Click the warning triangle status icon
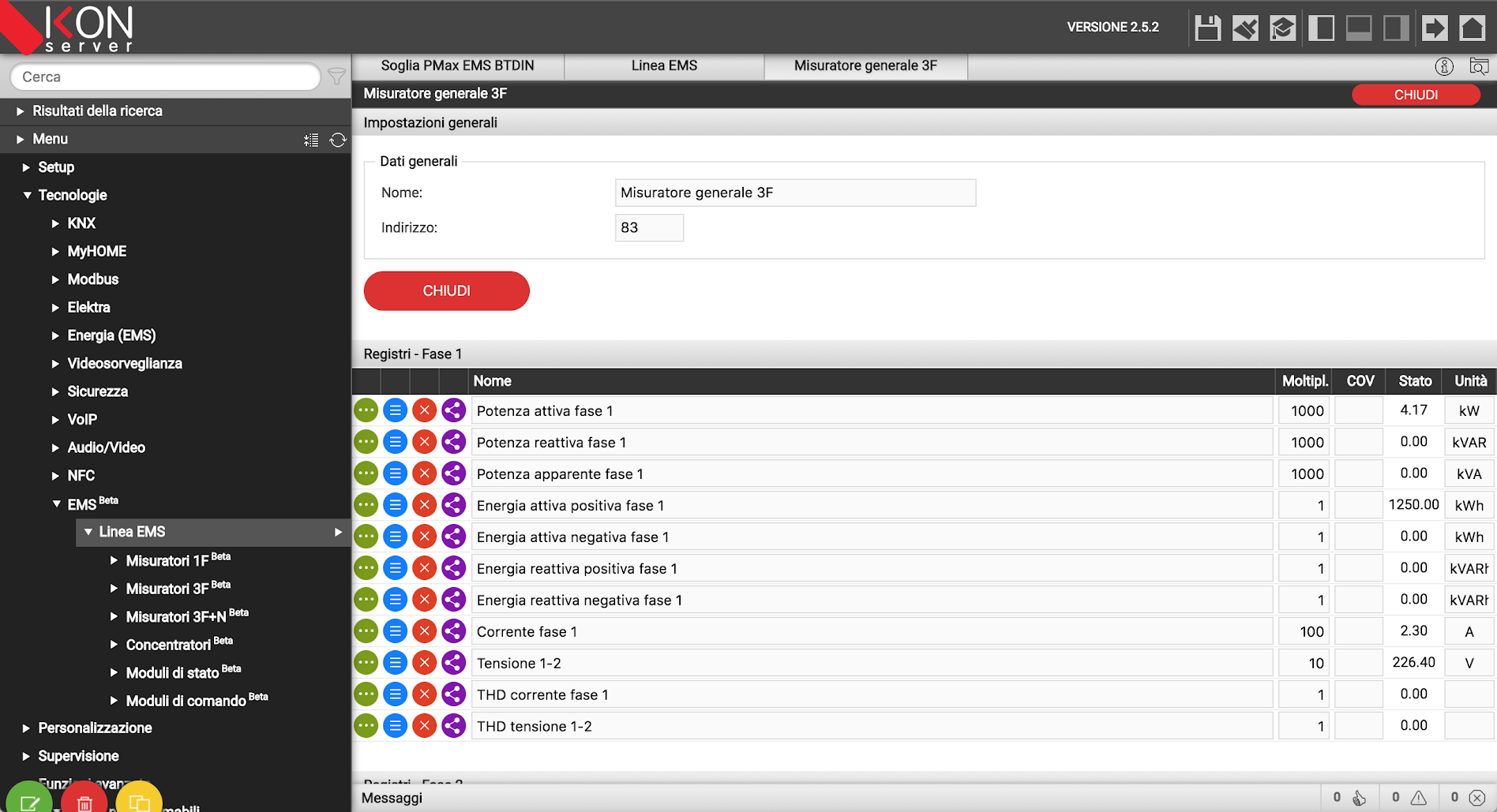The image size is (1497, 812). point(1419,798)
